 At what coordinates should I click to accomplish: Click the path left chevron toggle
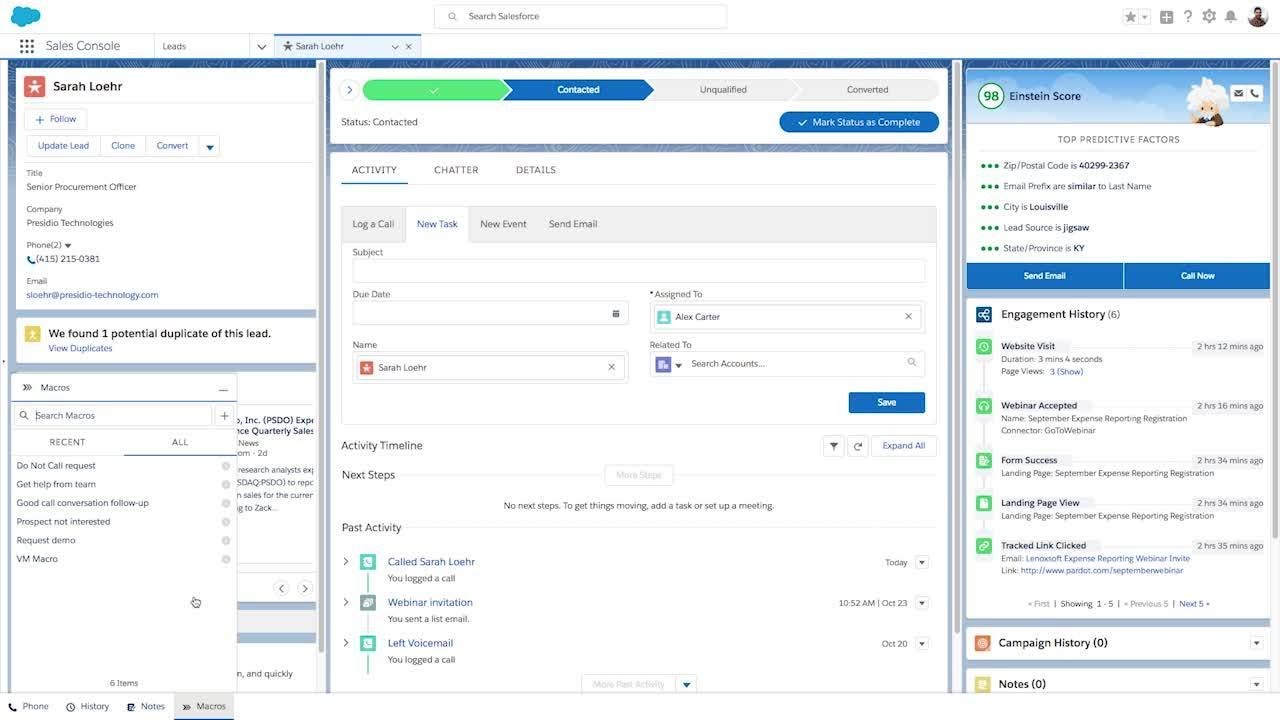point(349,90)
